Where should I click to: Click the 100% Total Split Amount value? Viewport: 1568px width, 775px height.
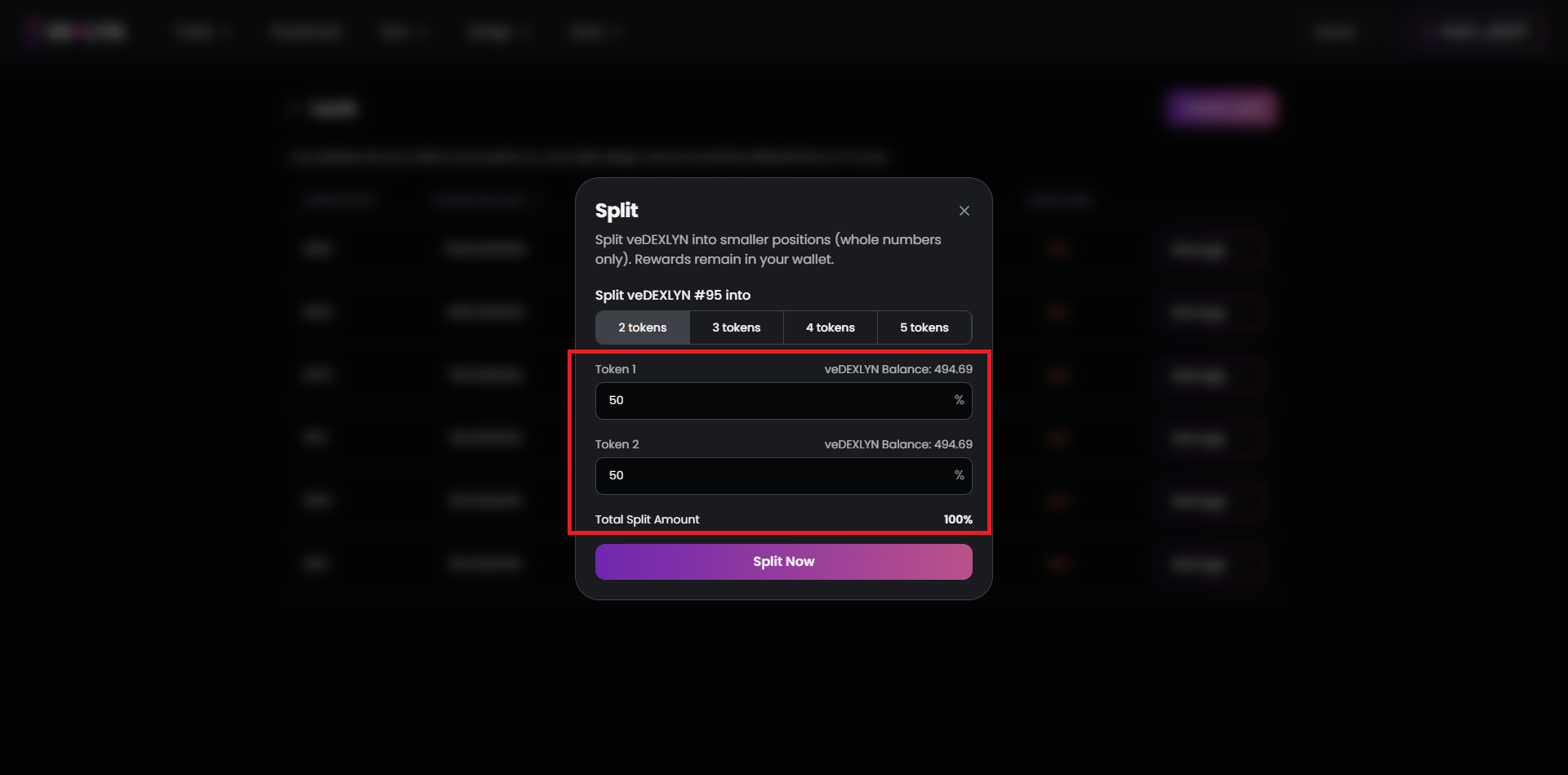pyautogui.click(x=957, y=519)
